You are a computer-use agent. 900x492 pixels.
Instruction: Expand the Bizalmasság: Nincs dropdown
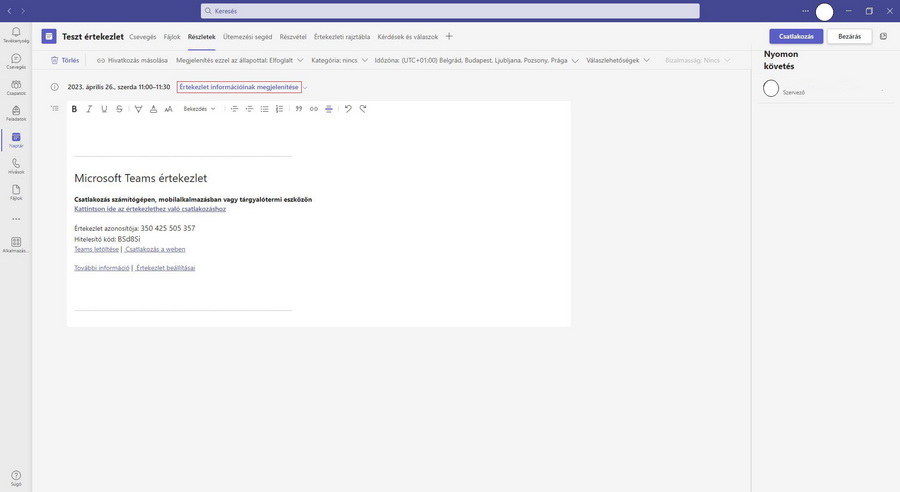(697, 60)
